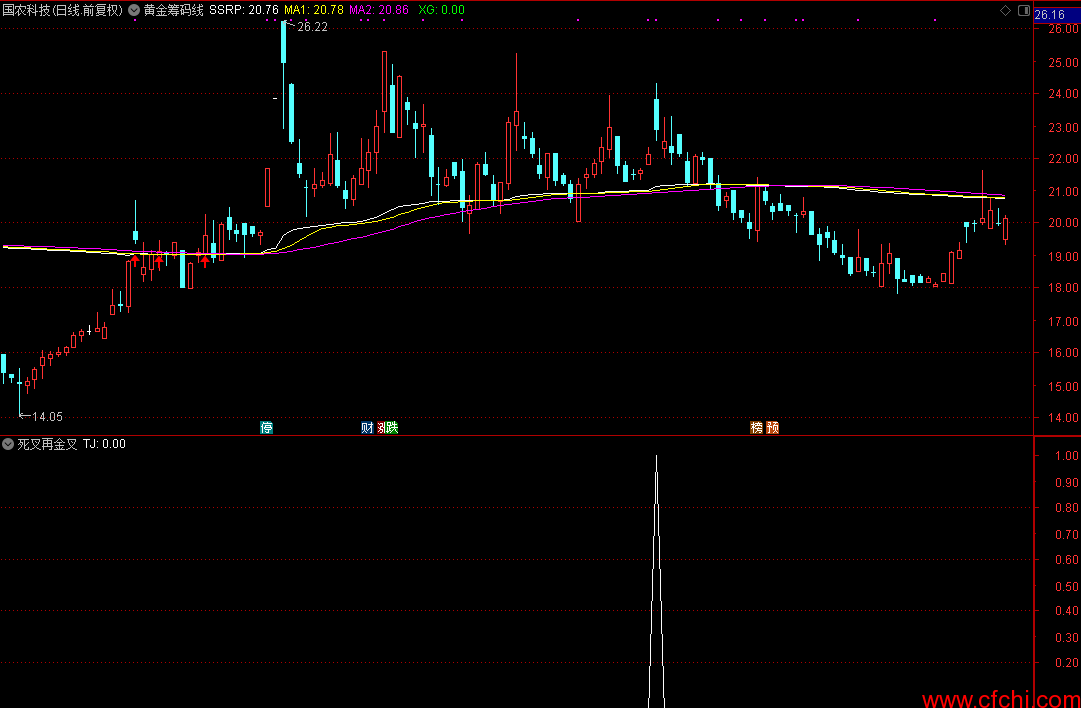Click the green 跌 event badge
This screenshot has width=1081, height=708.
click(392, 427)
